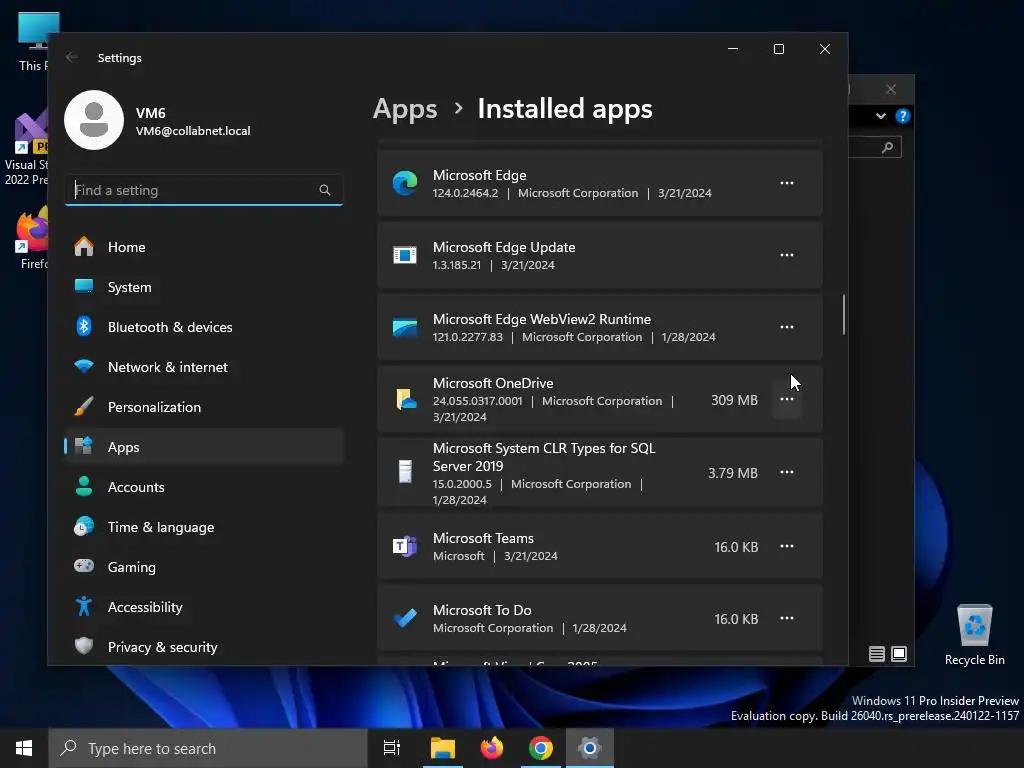The height and width of the screenshot is (768, 1024).
Task: Open Task View from taskbar
Action: point(392,748)
